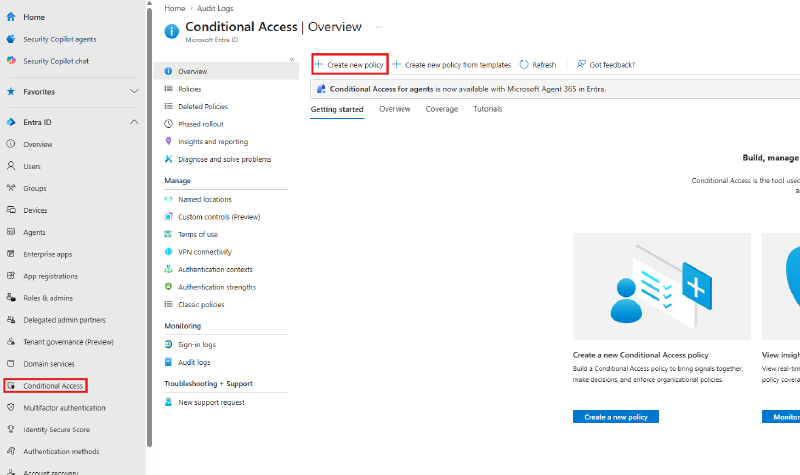Click the Insights and reporting bulb icon
The height and width of the screenshot is (475, 800).
coord(168,141)
